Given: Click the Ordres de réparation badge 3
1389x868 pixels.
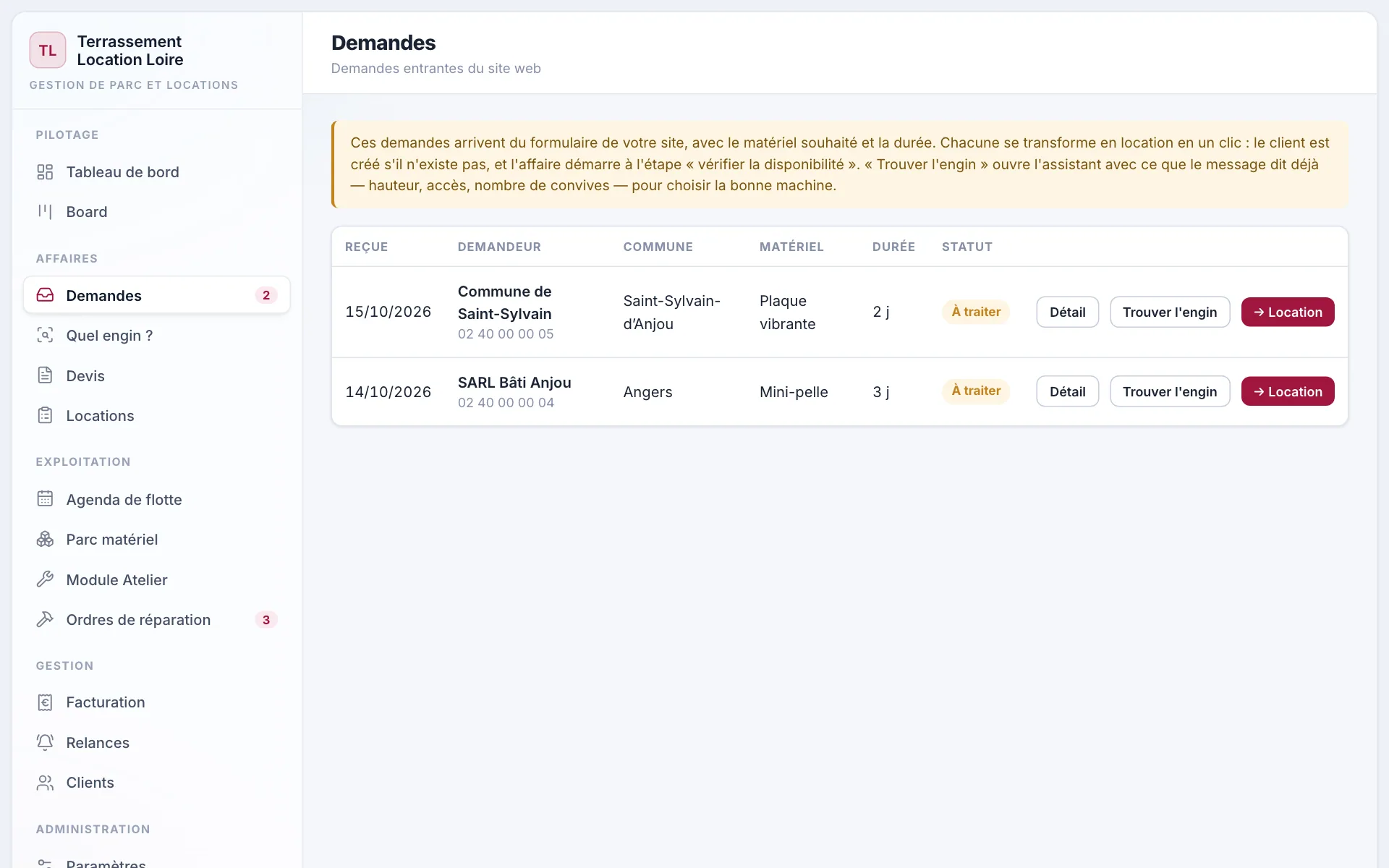Looking at the screenshot, I should click(266, 620).
